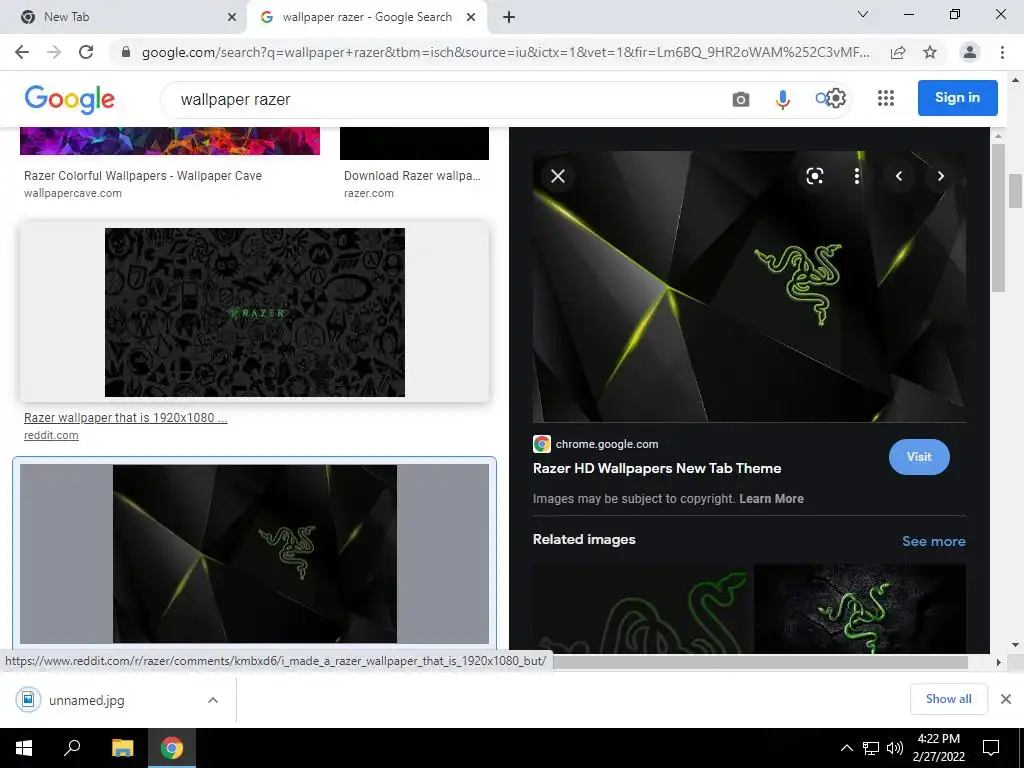Open taskbar clock showing 4:22 PM
This screenshot has height=768, width=1024.
coord(938,748)
